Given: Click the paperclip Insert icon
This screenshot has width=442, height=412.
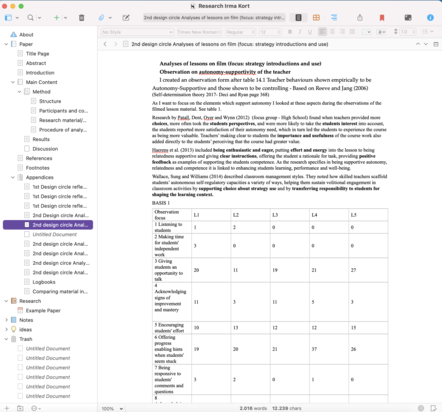Looking at the screenshot, I should tap(101, 18).
